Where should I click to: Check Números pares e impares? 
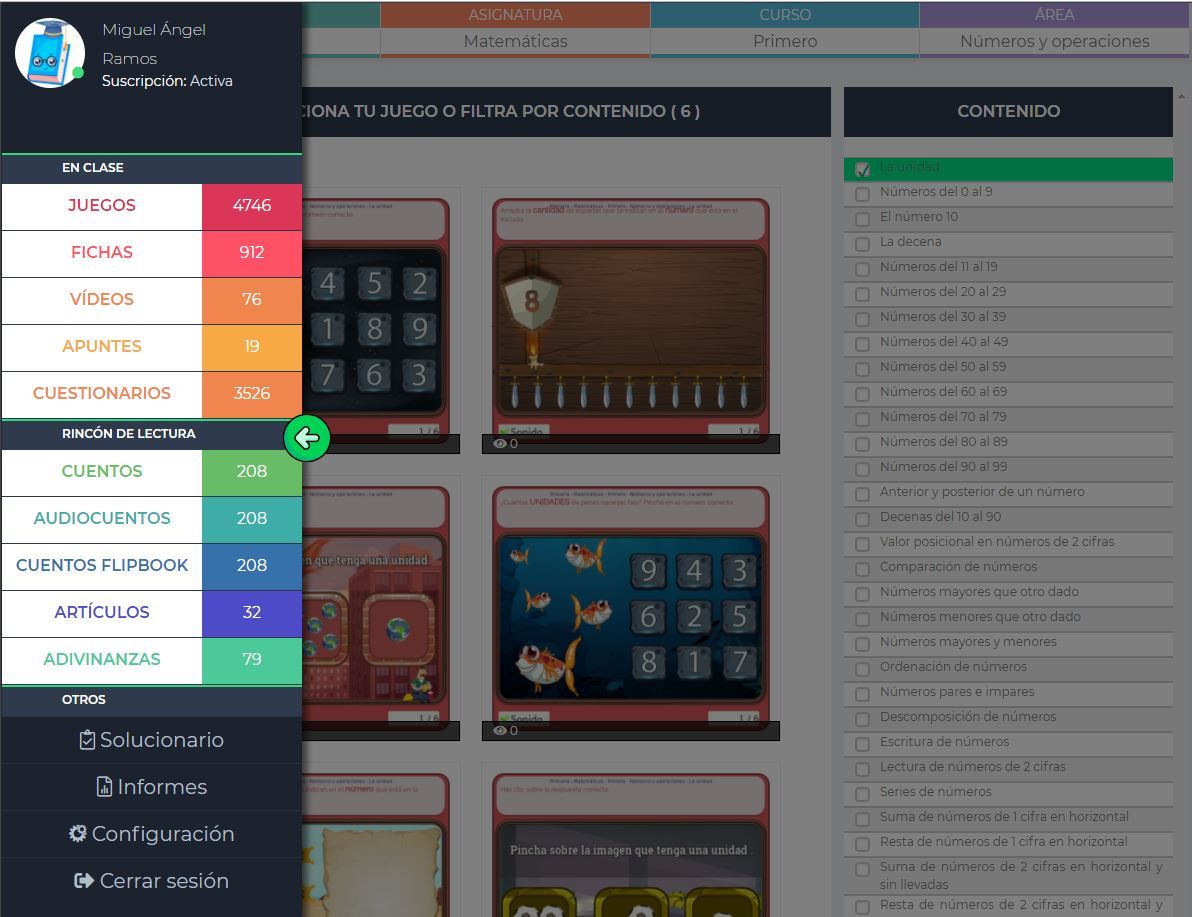click(x=862, y=694)
